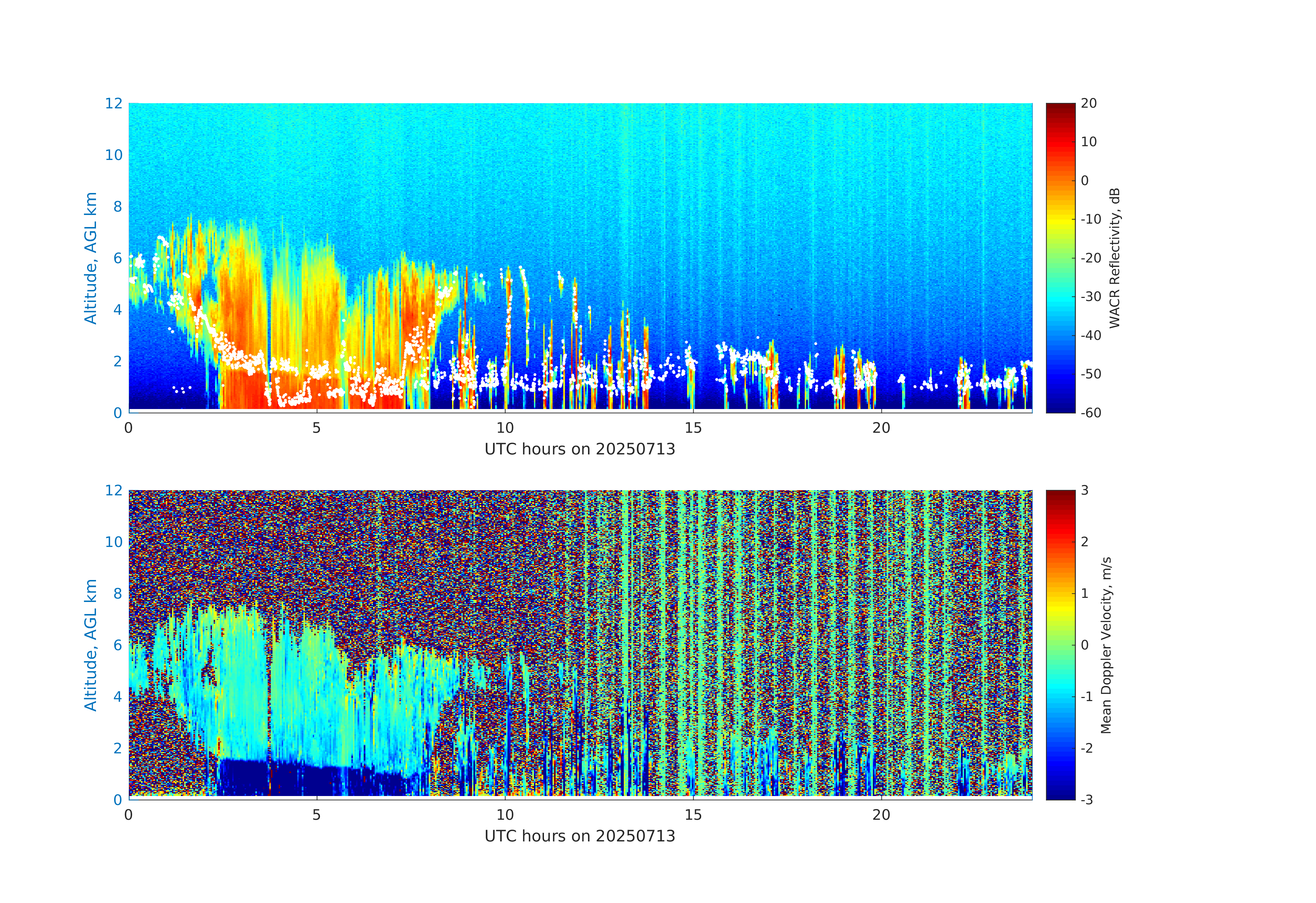1316x903 pixels.
Task: Click the WACR Reflectivity colorbar
Action: coord(1060,258)
